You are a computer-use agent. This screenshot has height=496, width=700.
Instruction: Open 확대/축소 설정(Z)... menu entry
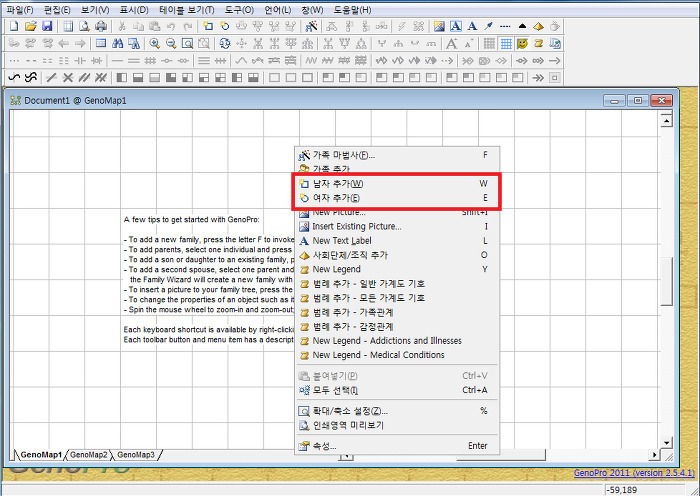pos(397,411)
